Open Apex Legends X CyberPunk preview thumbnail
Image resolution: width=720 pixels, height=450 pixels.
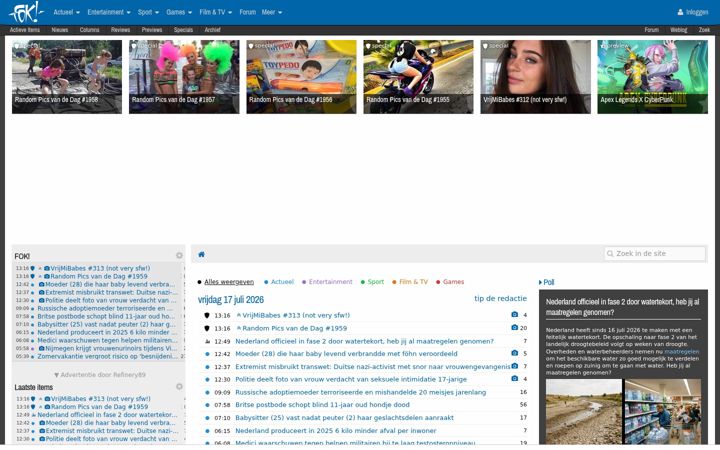652,77
